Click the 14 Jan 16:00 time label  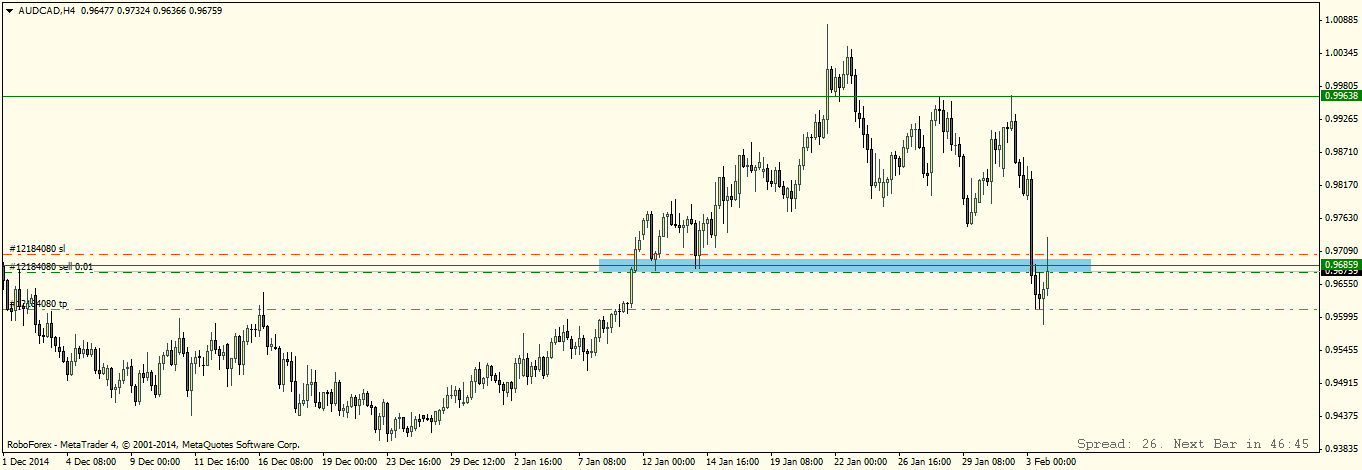pyautogui.click(x=734, y=462)
